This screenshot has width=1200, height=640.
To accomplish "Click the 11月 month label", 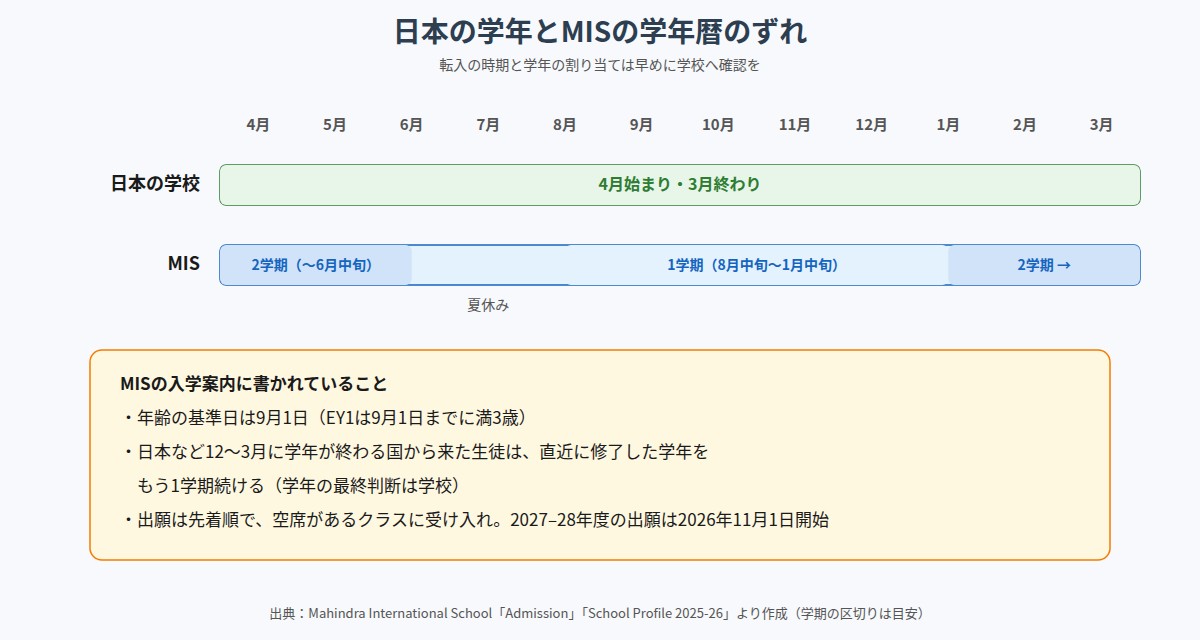I will pos(795,125).
